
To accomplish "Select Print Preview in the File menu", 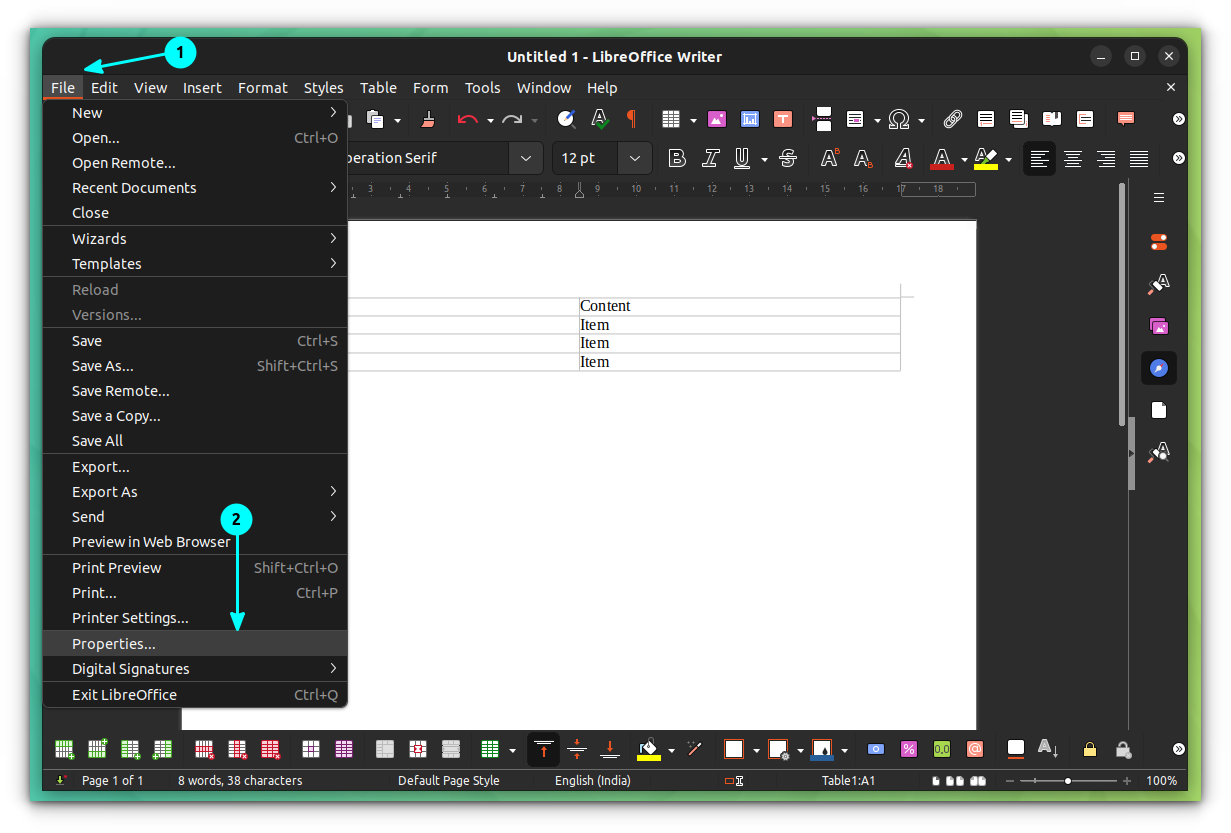I will (x=116, y=567).
